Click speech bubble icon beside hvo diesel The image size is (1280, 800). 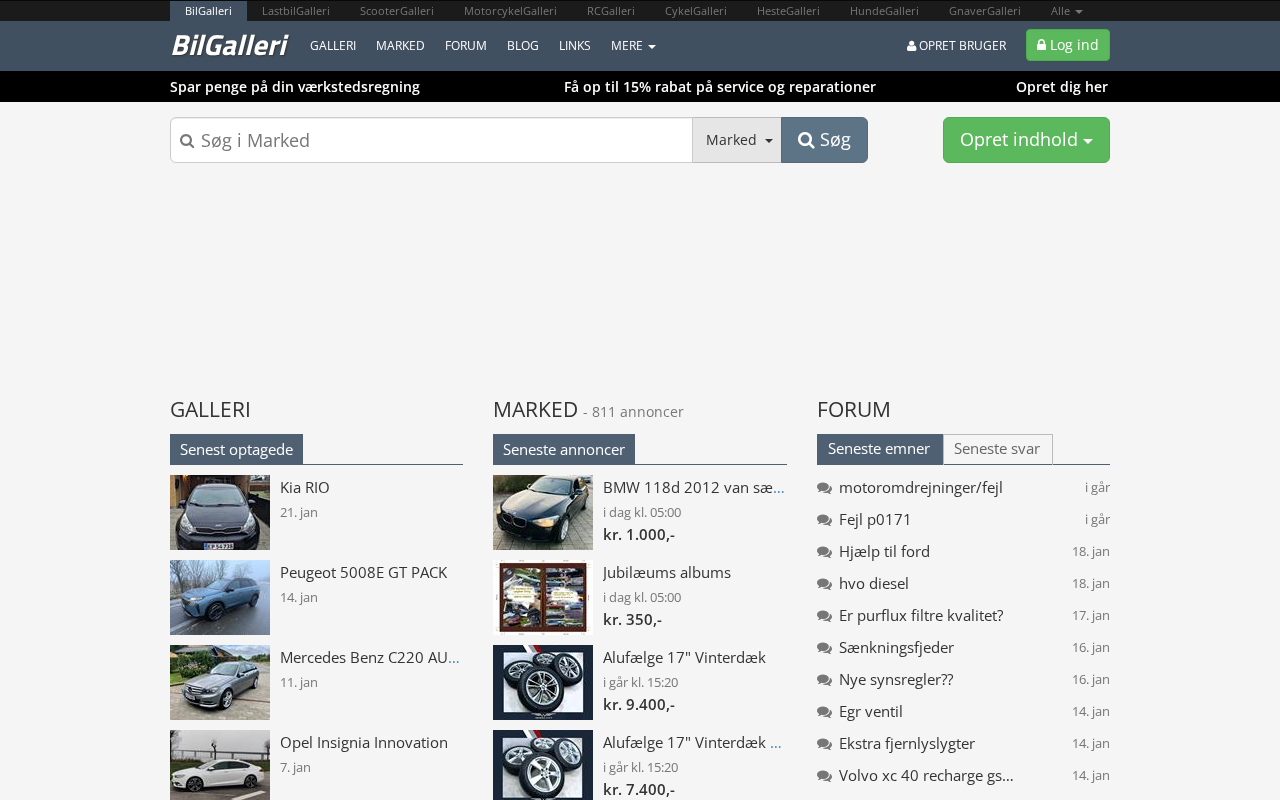click(x=825, y=584)
